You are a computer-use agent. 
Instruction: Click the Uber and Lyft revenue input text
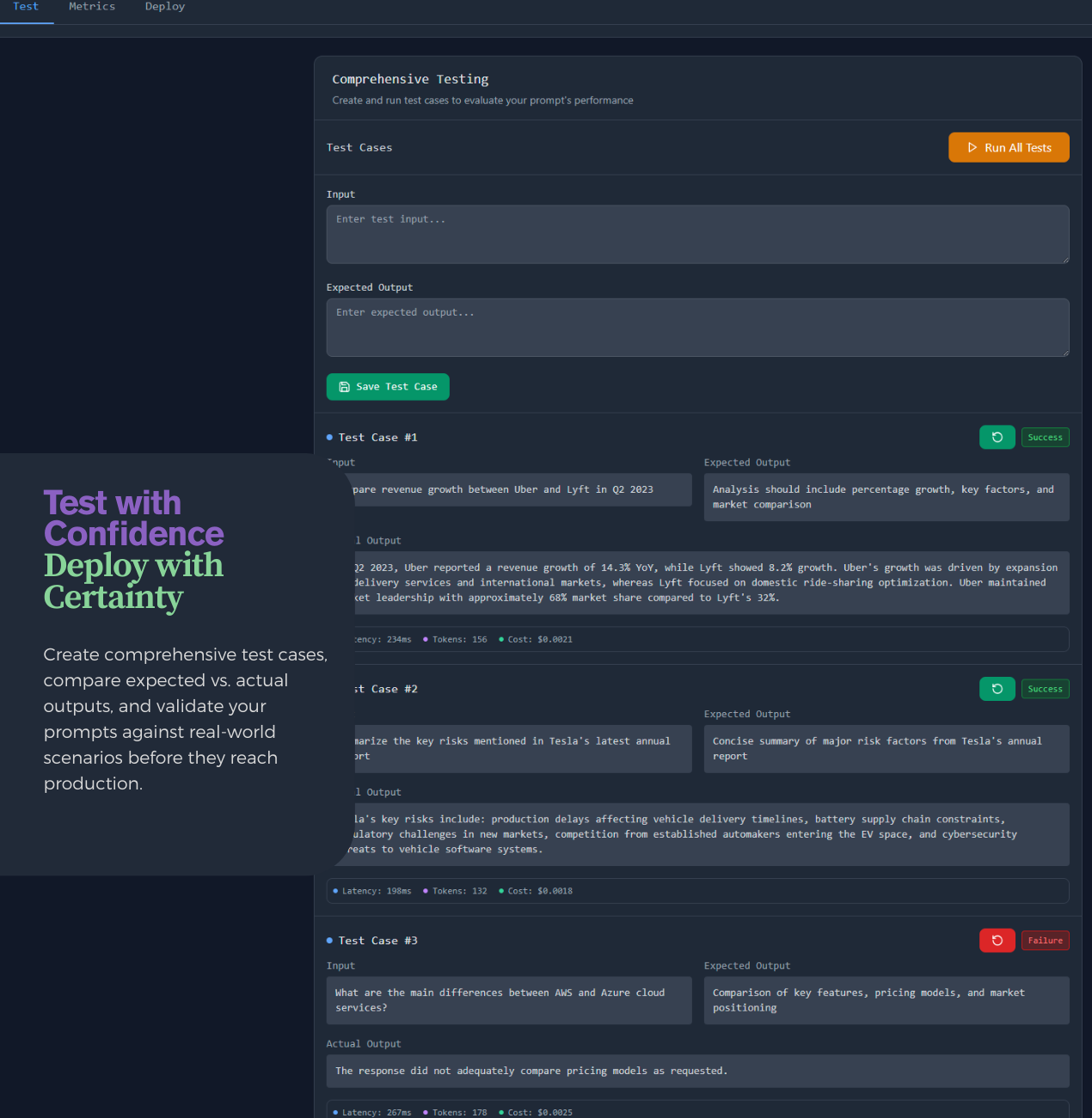pos(523,490)
